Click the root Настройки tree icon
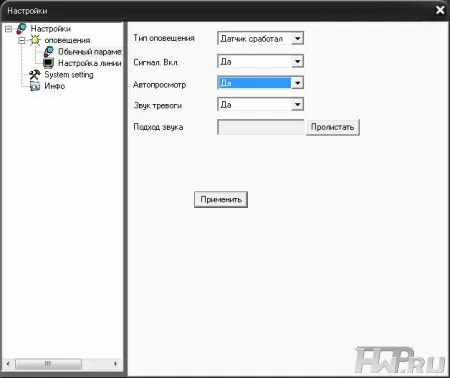The height and width of the screenshot is (378, 450). (x=21, y=29)
